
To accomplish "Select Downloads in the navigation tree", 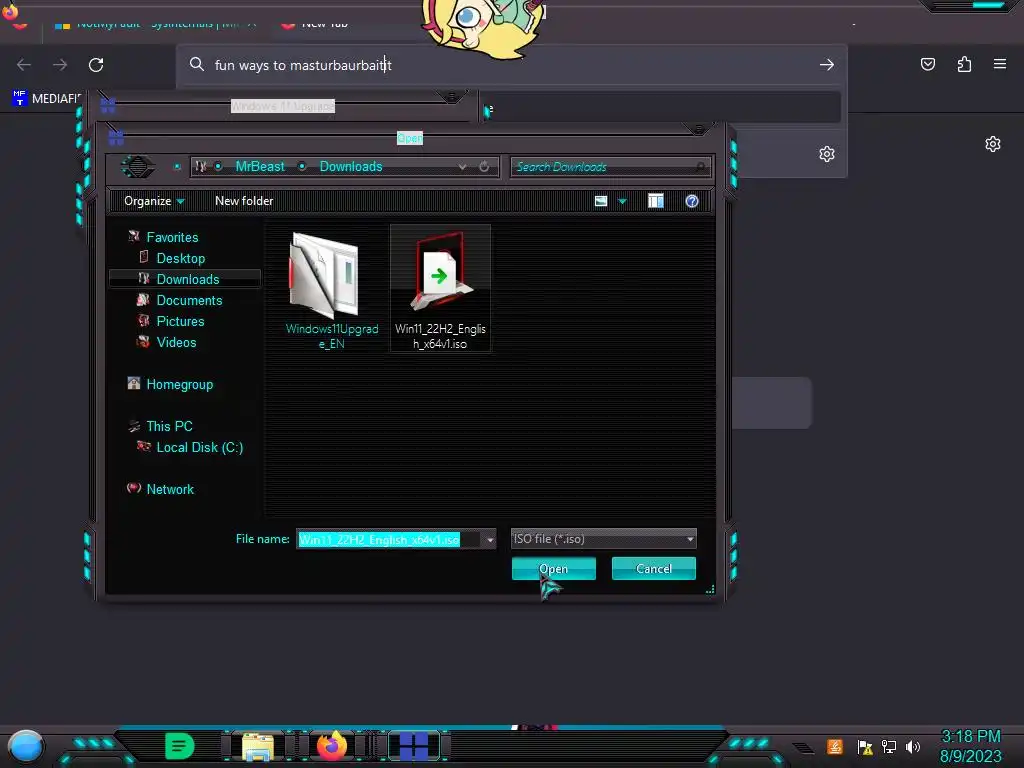I will tap(187, 279).
